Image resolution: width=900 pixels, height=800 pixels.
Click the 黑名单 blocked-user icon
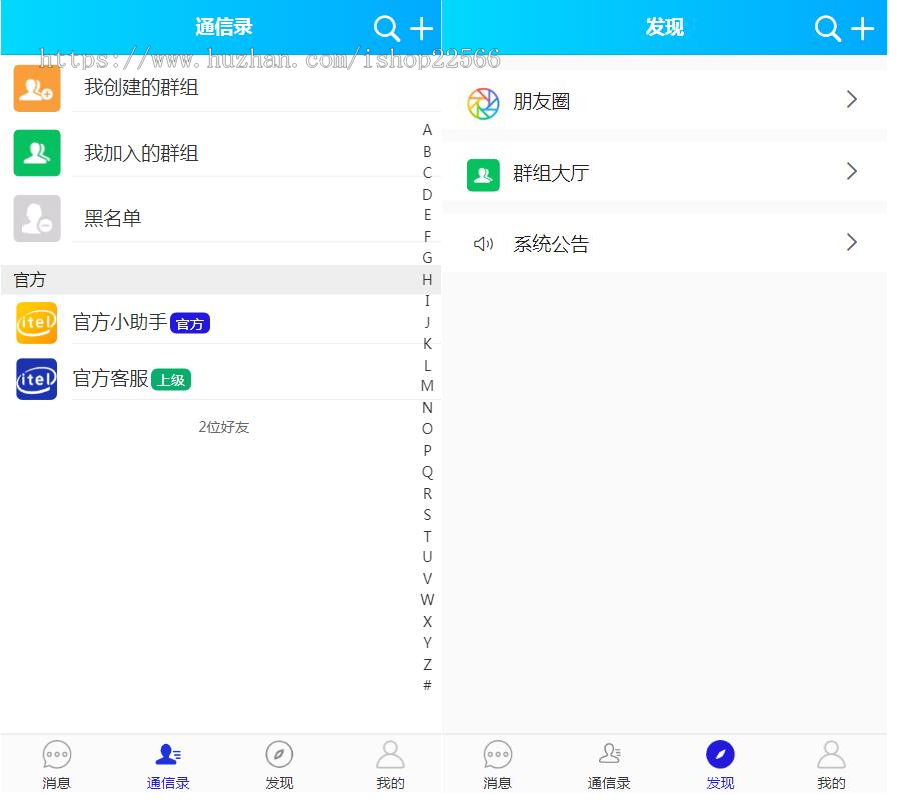[x=36, y=218]
